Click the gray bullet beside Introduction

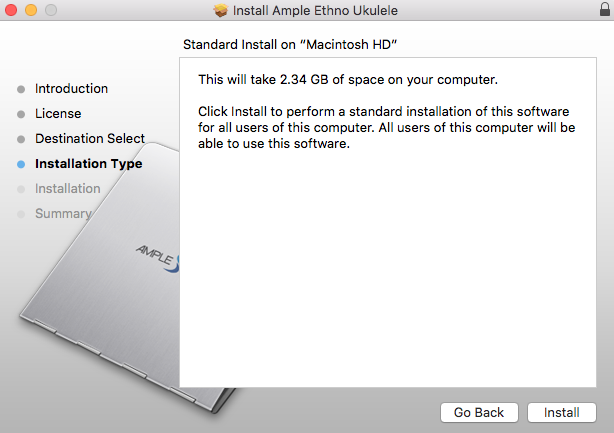[x=22, y=89]
